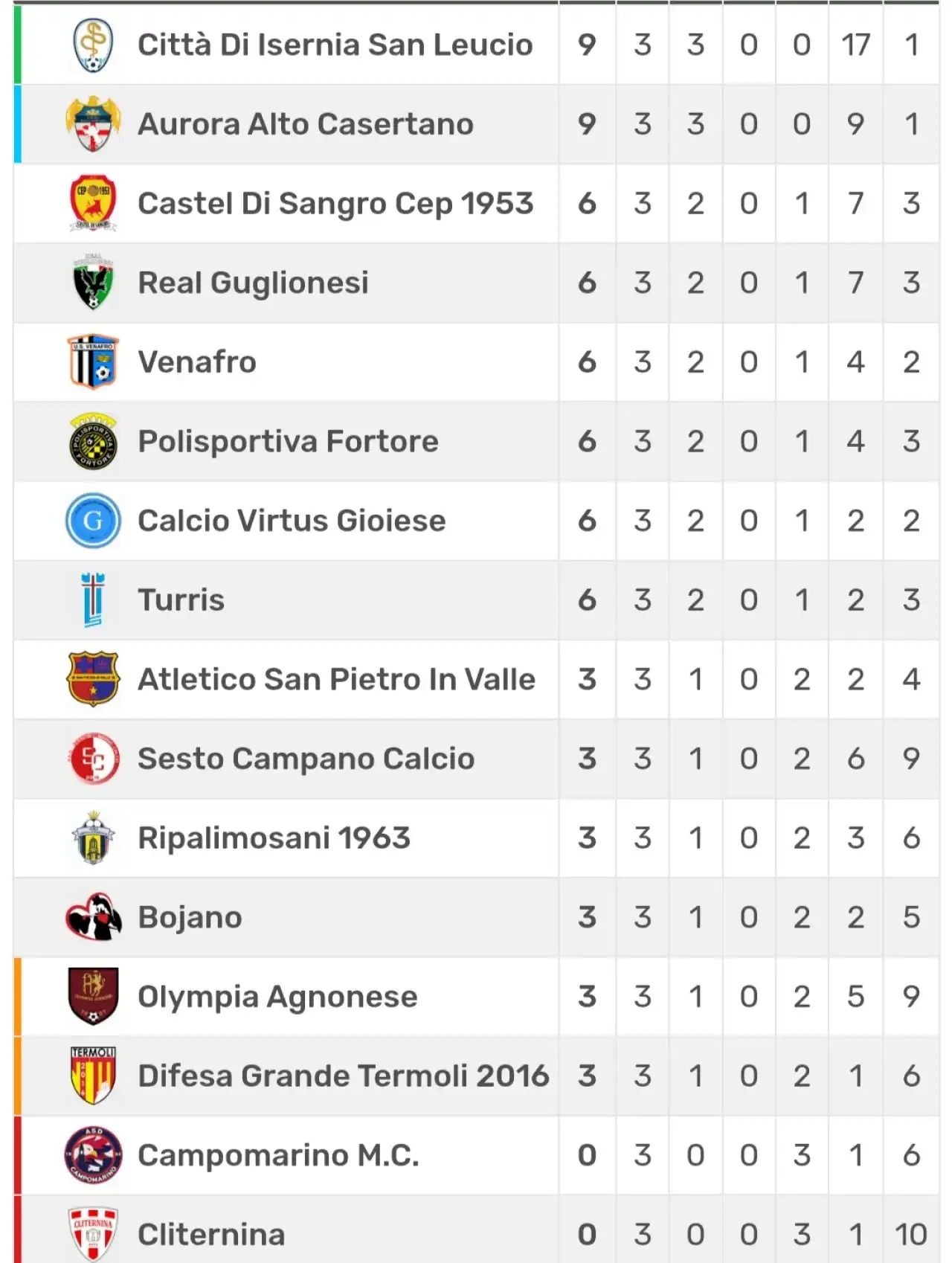Select the Atletico San Pietro In Valle row name
Image resolution: width=952 pixels, height=1263 pixels.
336,679
